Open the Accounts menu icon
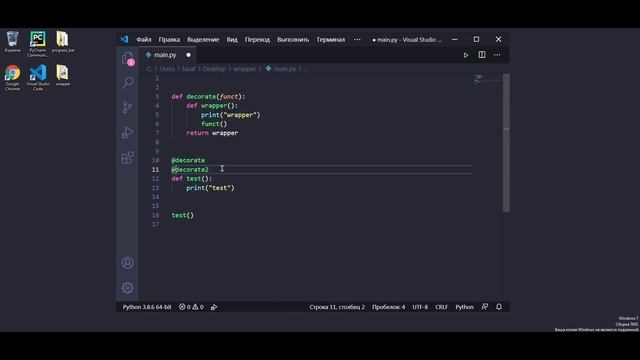The height and width of the screenshot is (360, 640). [x=128, y=263]
